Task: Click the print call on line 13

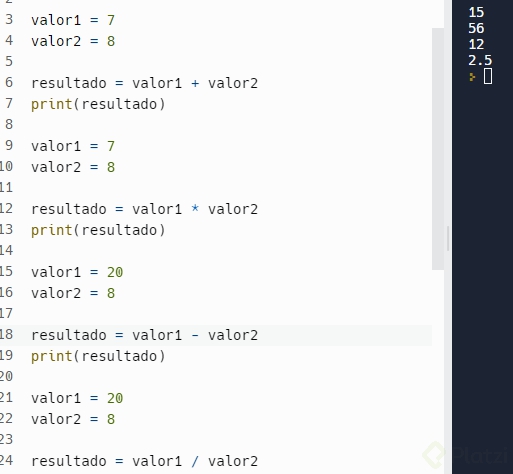Action: pyautogui.click(x=98, y=231)
